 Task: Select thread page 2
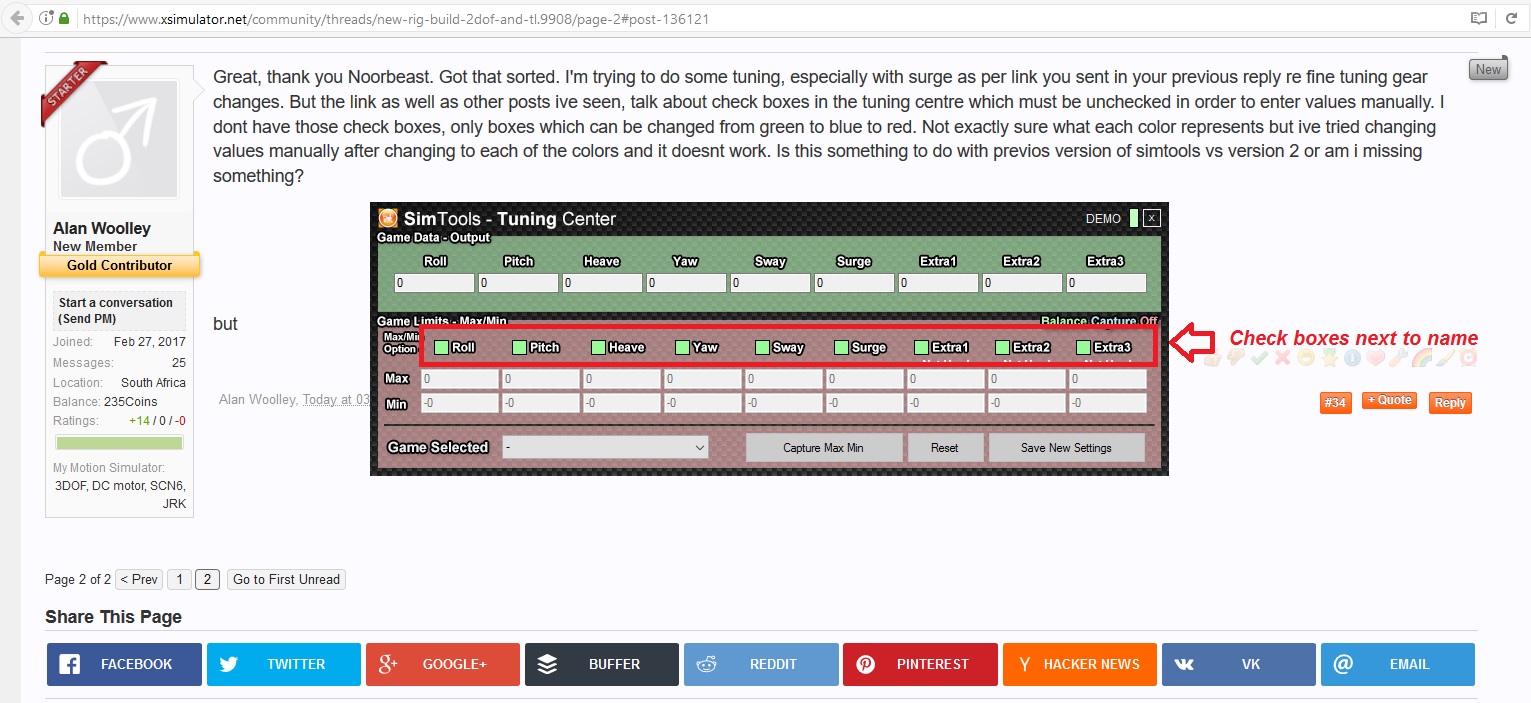click(207, 579)
